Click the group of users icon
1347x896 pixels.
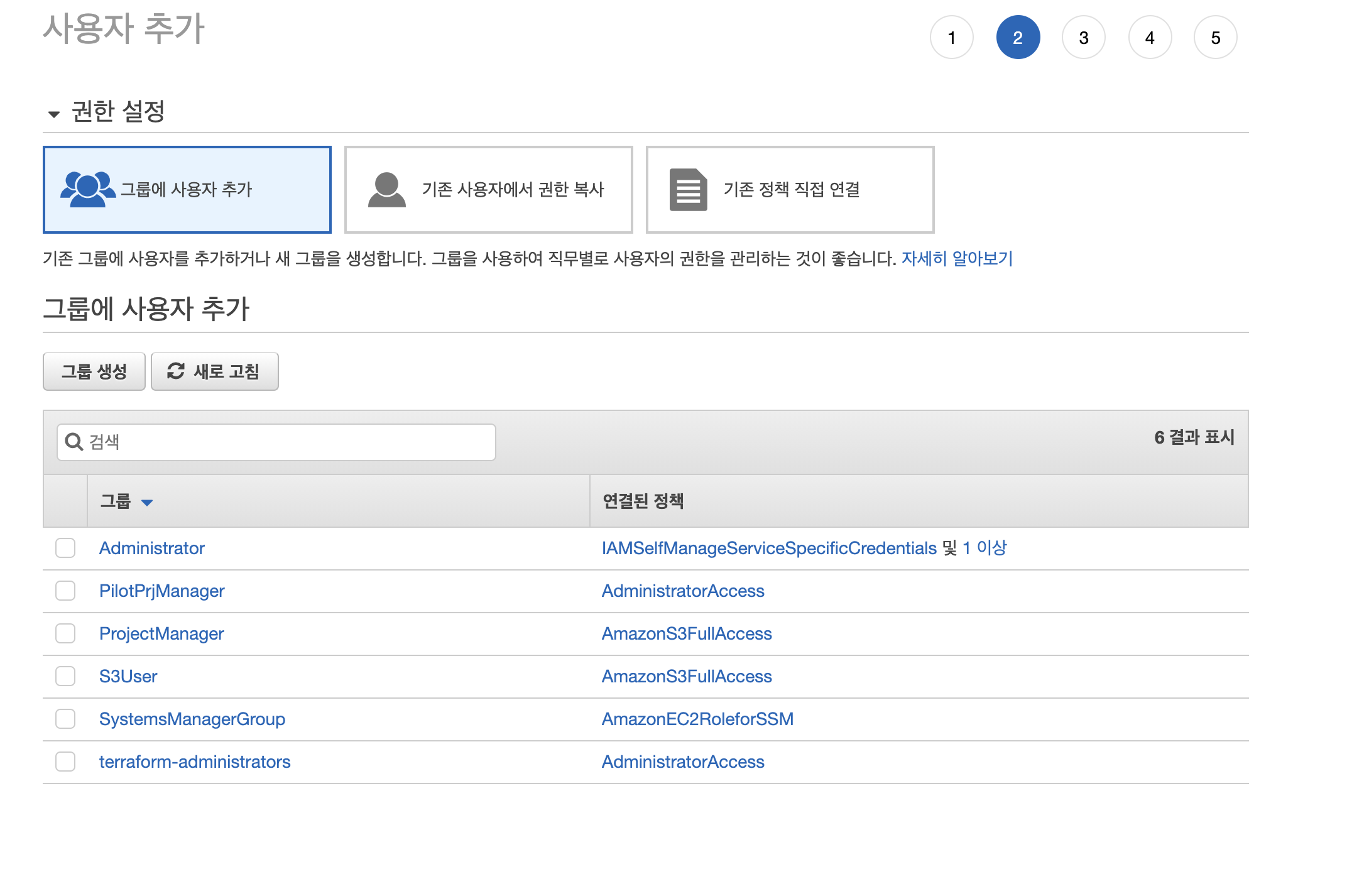(x=87, y=189)
